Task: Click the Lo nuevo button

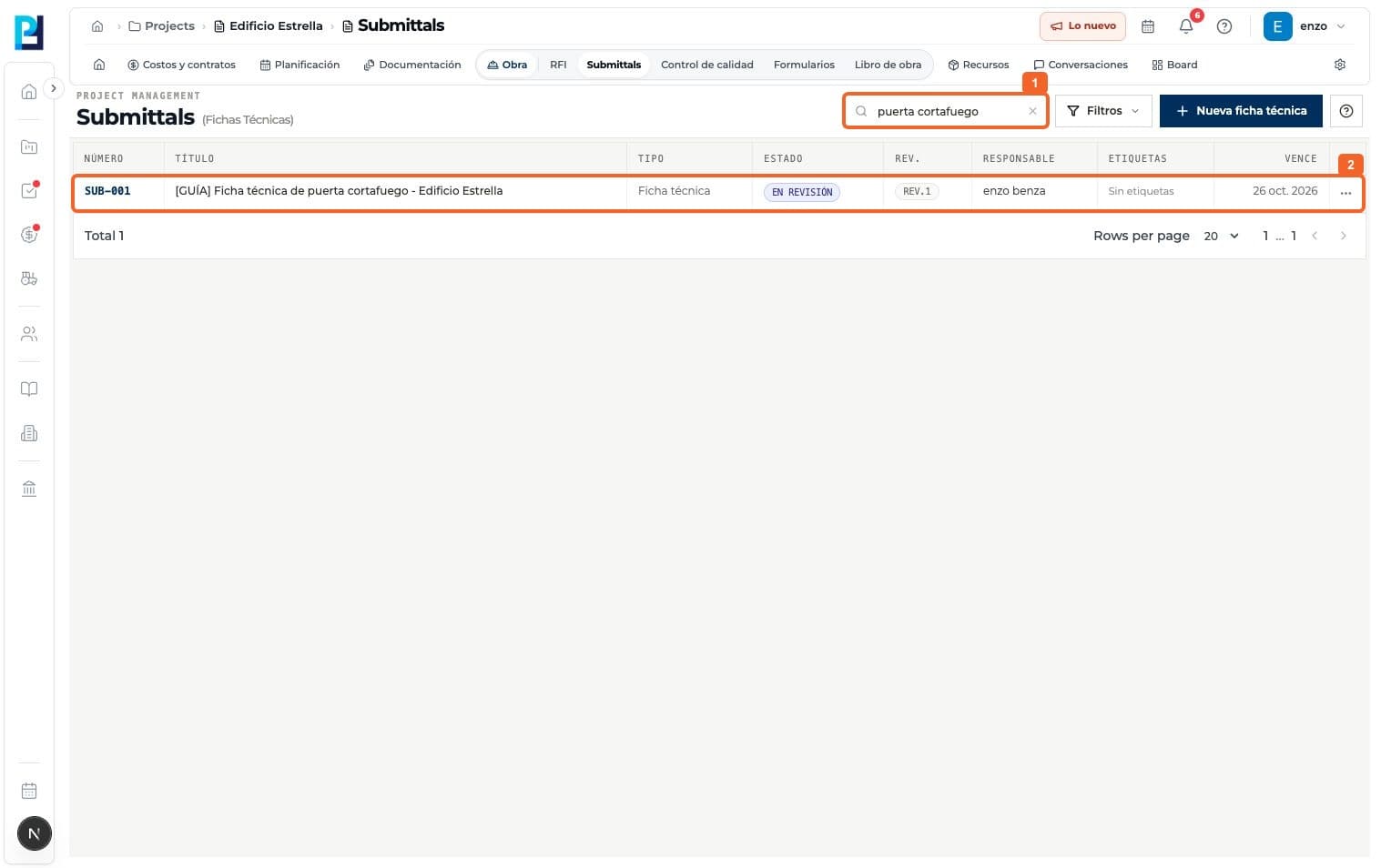Action: (1082, 26)
